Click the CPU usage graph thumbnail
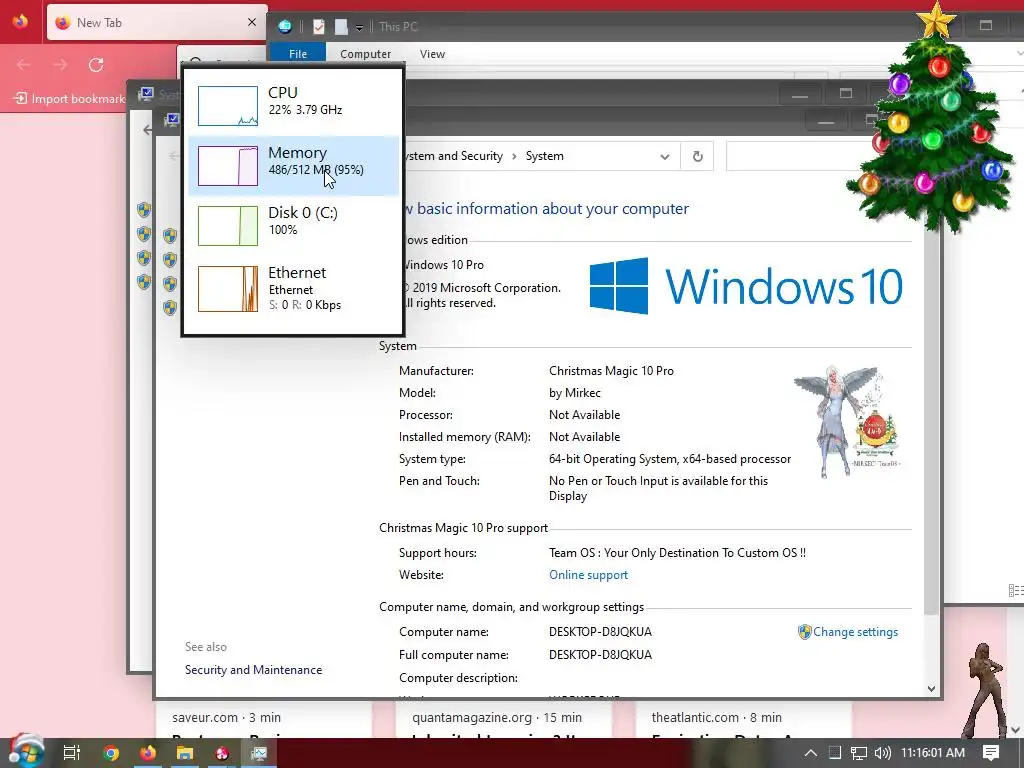The height and width of the screenshot is (768, 1024). (x=228, y=106)
